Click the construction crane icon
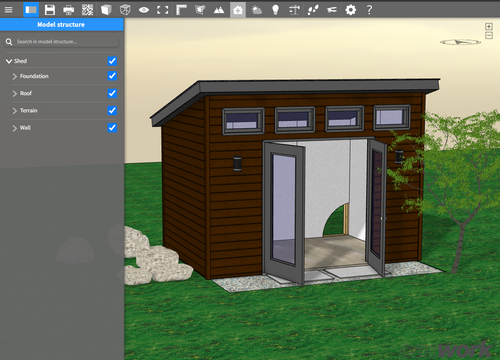Viewport: 500px width, 360px height. [294, 10]
